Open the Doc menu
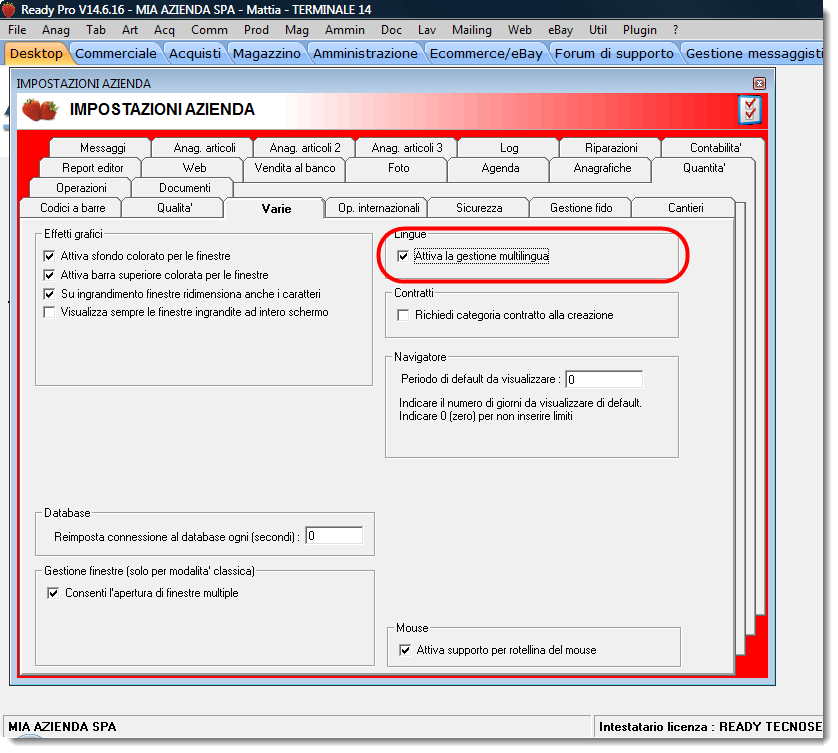 click(x=391, y=30)
